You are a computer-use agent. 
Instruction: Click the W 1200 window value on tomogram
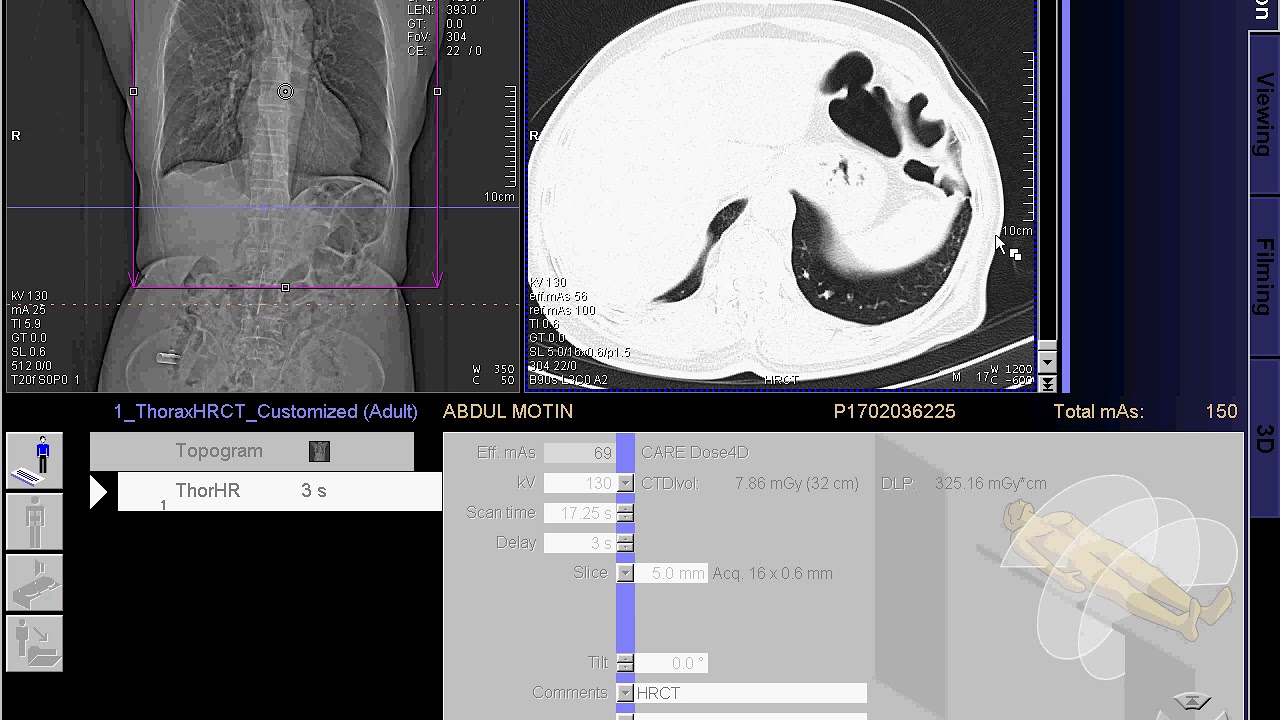pyautogui.click(x=1011, y=368)
